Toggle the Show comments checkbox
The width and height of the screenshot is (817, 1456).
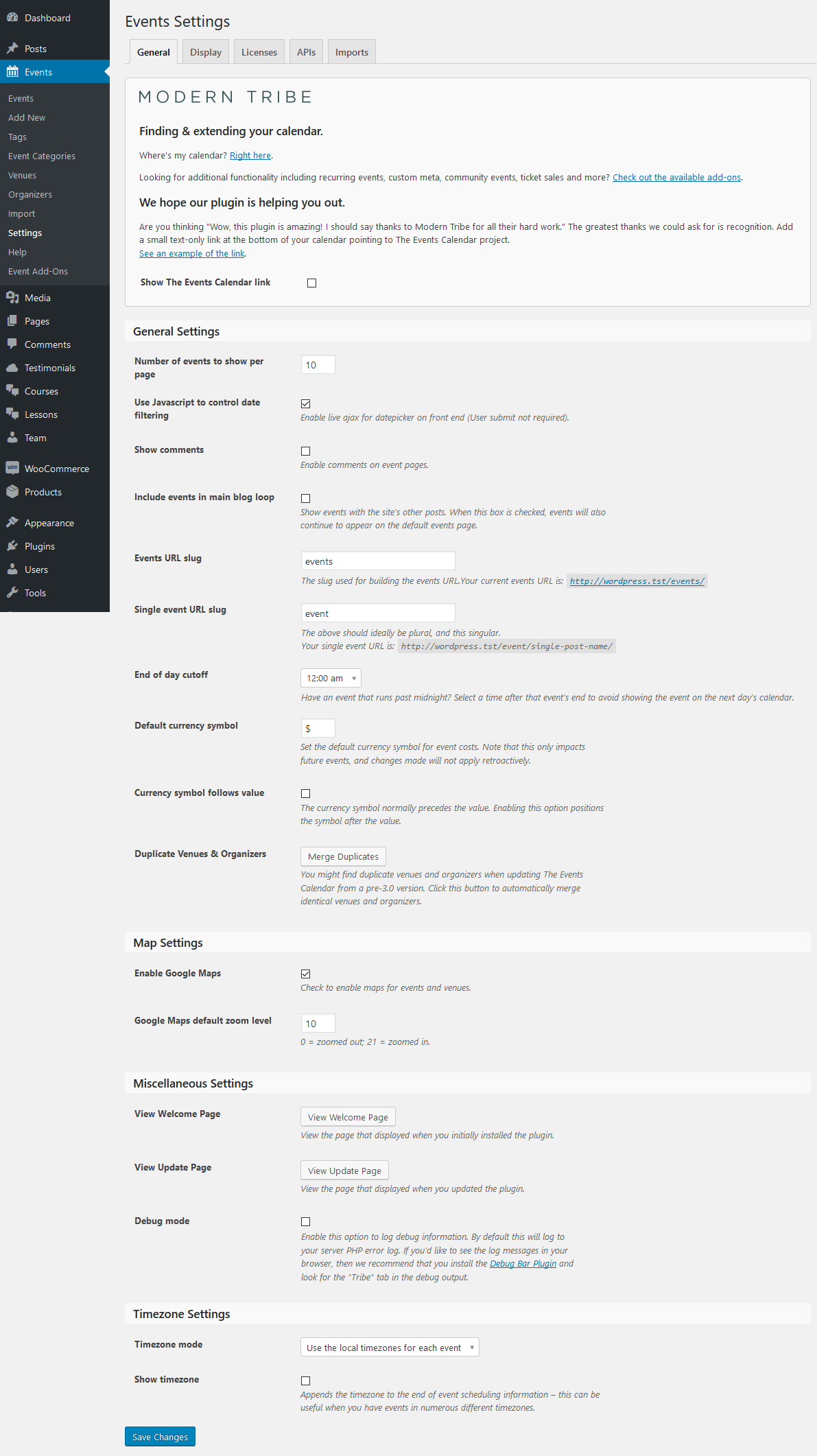[x=306, y=451]
